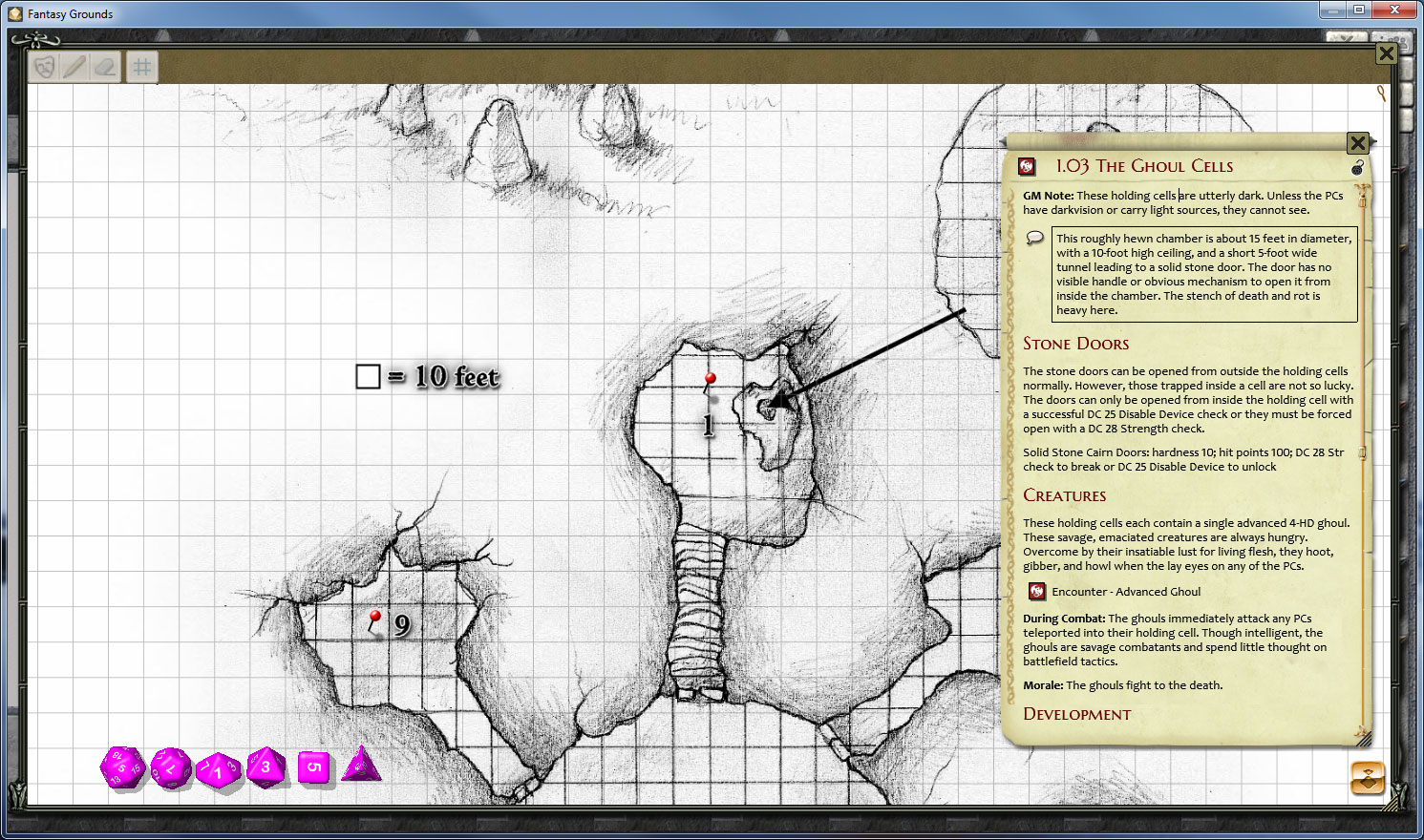The image size is (1424, 840).
Task: Select the mask tool in map toolbar
Action: click(x=43, y=67)
